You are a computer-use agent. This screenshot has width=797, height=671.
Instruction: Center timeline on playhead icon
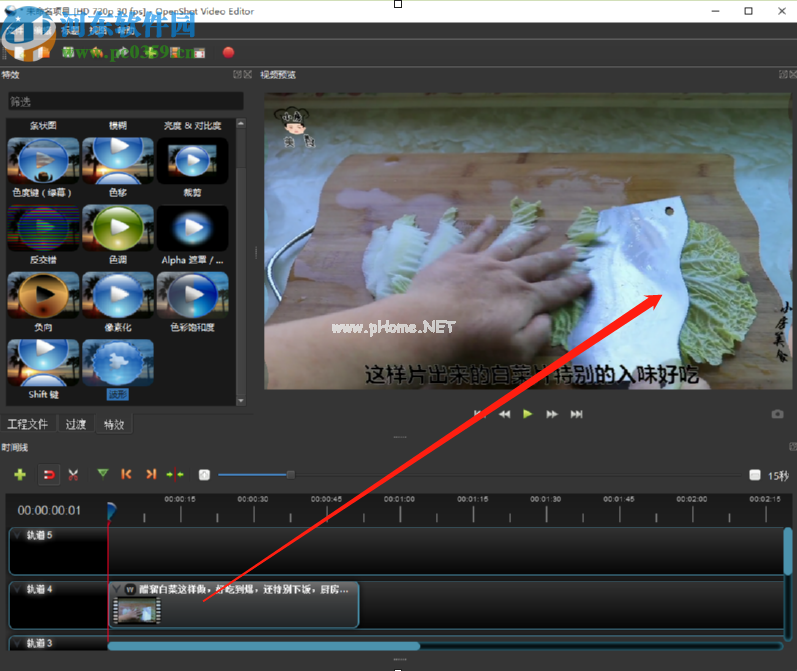click(x=175, y=474)
